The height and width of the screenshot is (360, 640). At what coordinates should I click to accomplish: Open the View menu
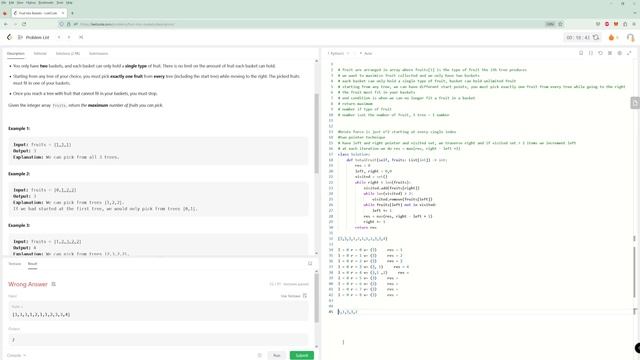click(x=20, y=2)
